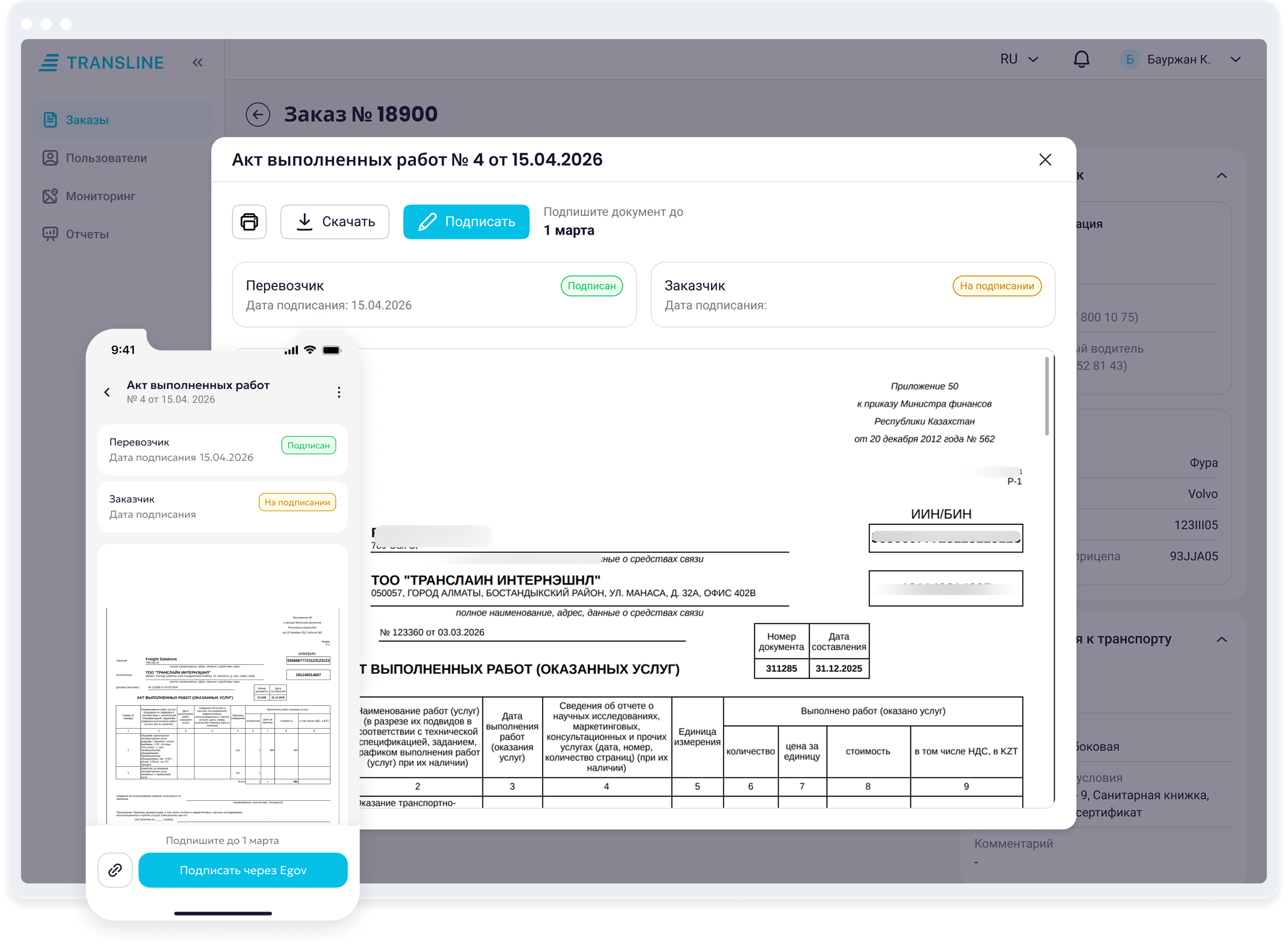Click the printer icon button
This screenshot has width=1288, height=950.
tap(249, 221)
